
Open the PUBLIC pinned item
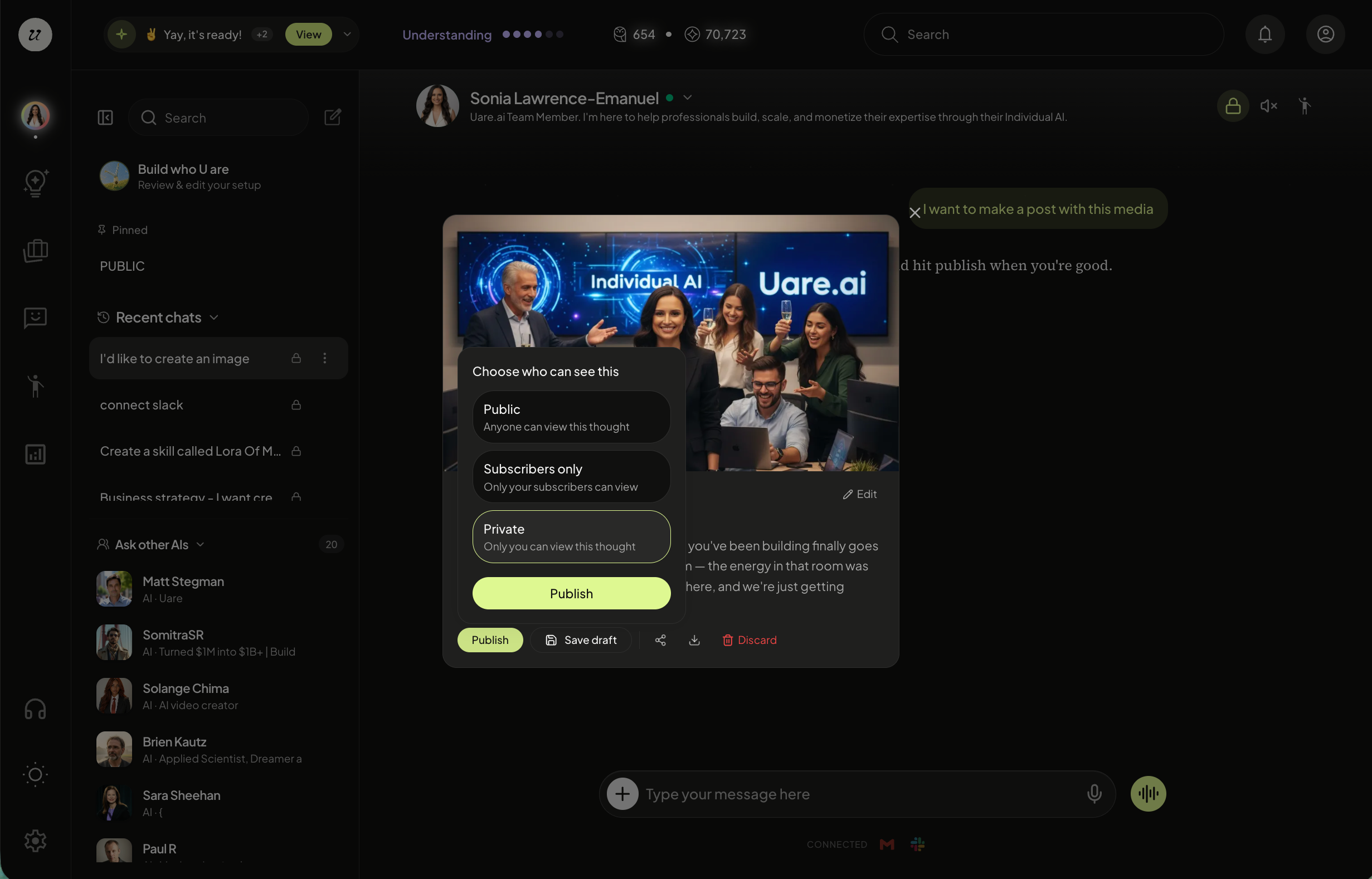click(122, 266)
